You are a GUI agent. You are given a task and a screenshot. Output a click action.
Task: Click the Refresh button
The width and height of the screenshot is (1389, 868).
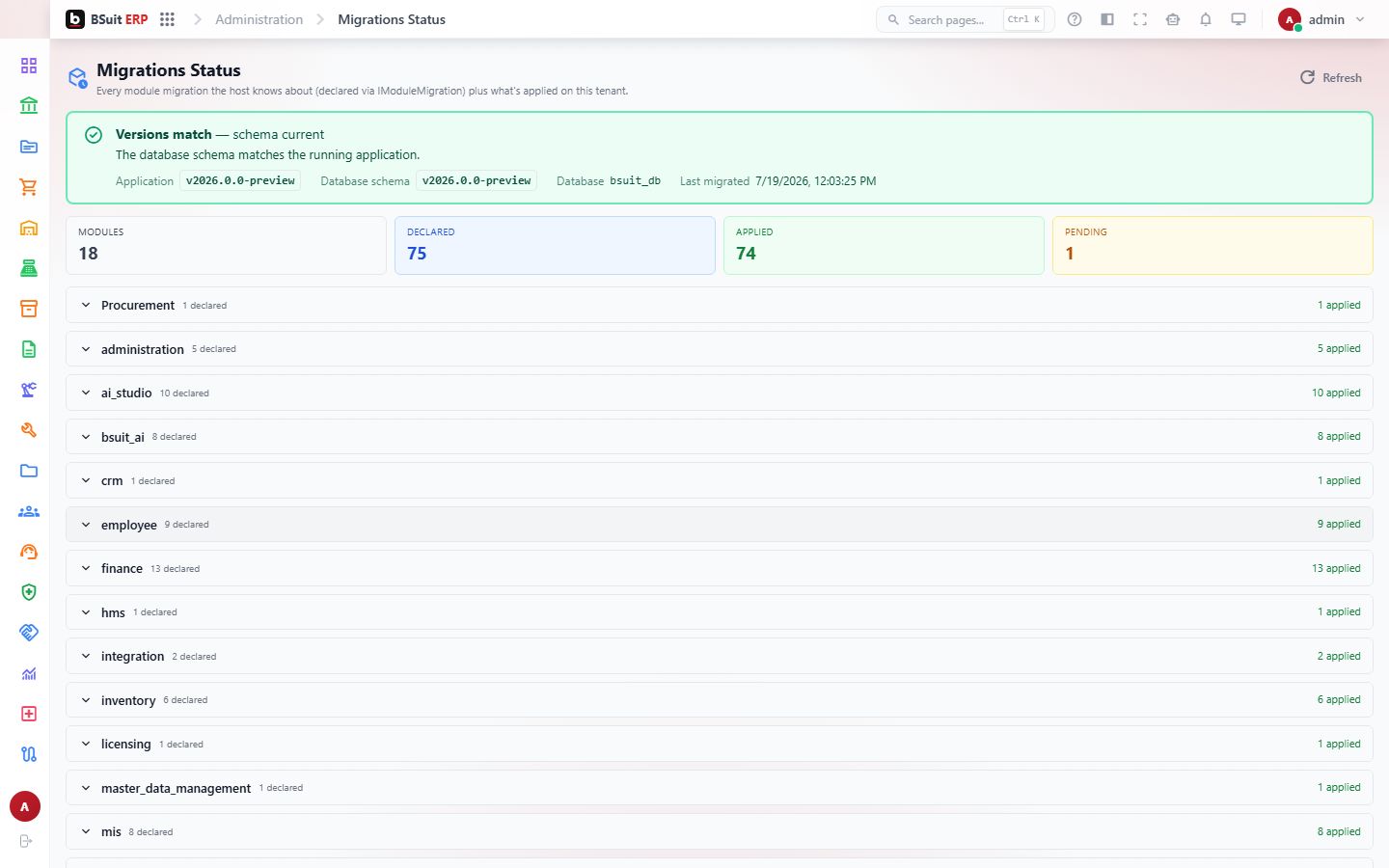[1331, 77]
